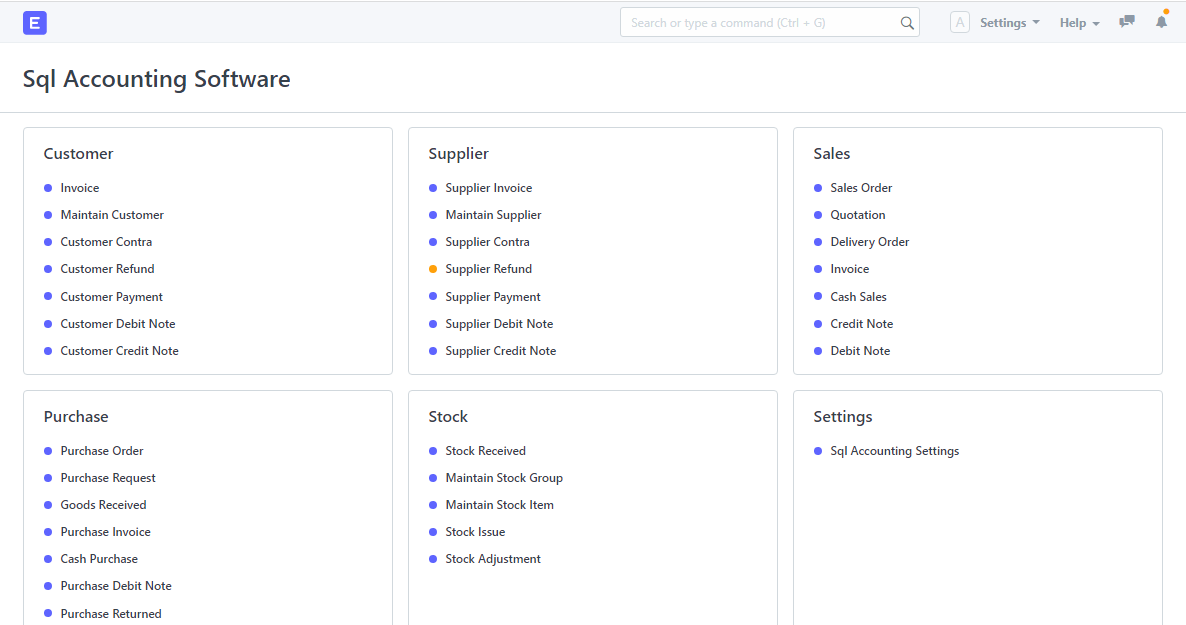Image resolution: width=1186 pixels, height=625 pixels.
Task: Open Supplier Refund link
Action: [489, 269]
